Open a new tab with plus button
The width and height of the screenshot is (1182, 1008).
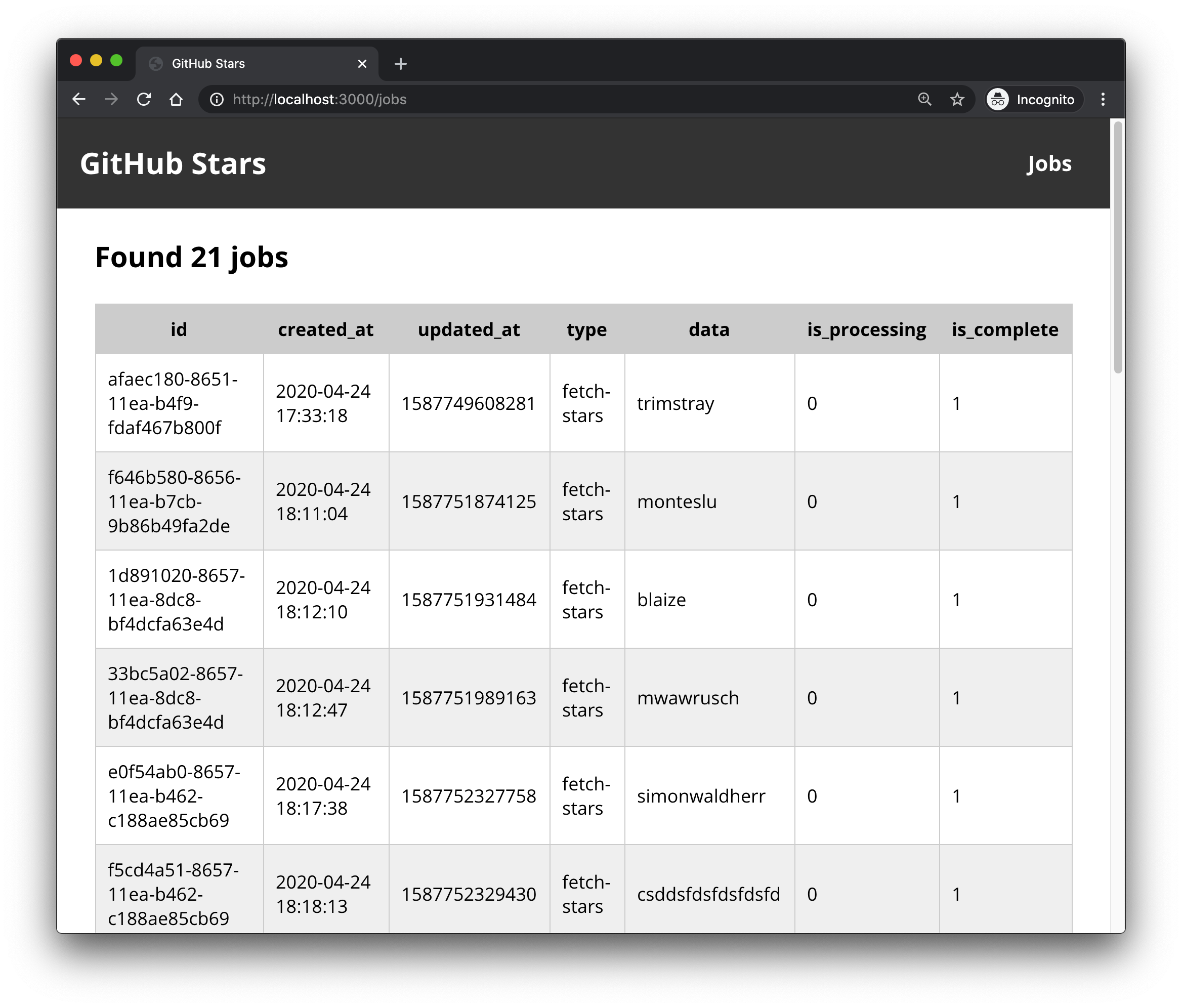[400, 64]
